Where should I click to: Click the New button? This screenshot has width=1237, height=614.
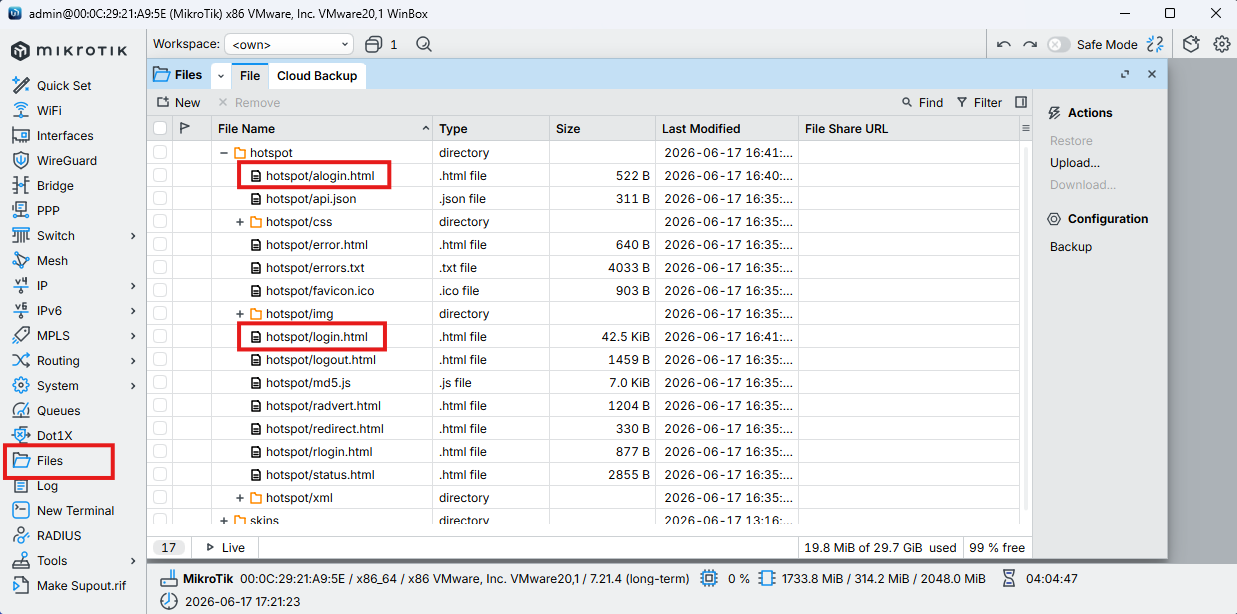coord(178,103)
